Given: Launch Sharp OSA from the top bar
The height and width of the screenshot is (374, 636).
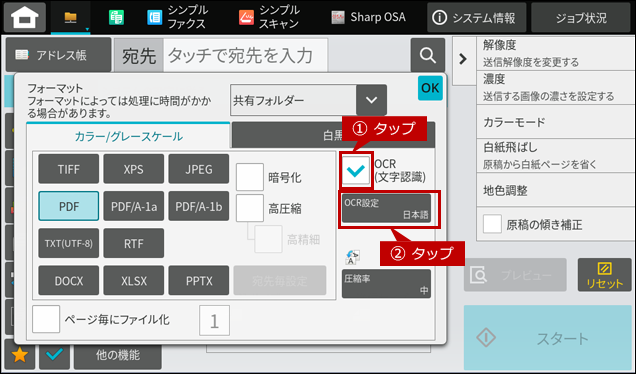Looking at the screenshot, I should click(x=369, y=17).
